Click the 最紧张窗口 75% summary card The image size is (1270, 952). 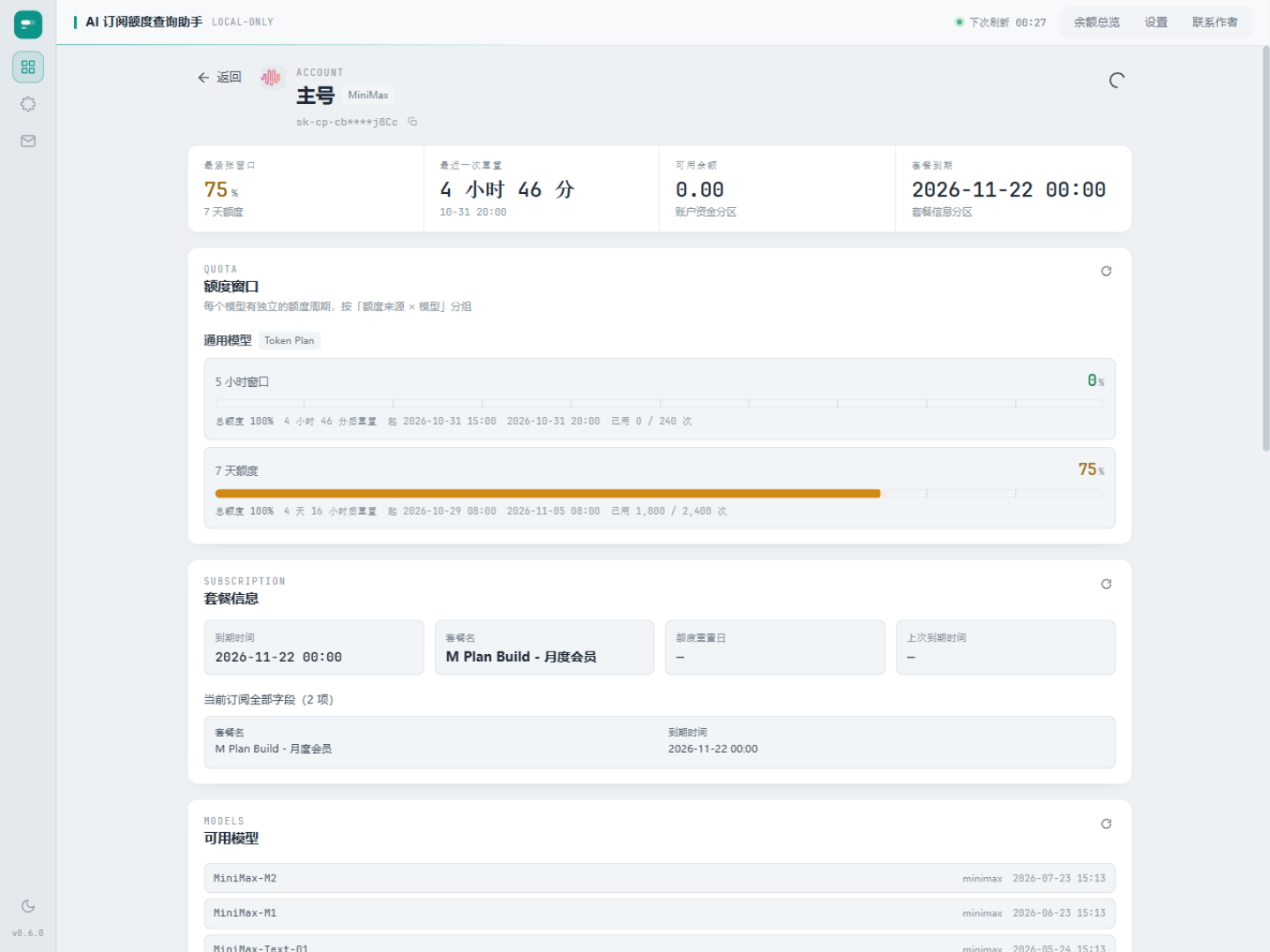306,189
